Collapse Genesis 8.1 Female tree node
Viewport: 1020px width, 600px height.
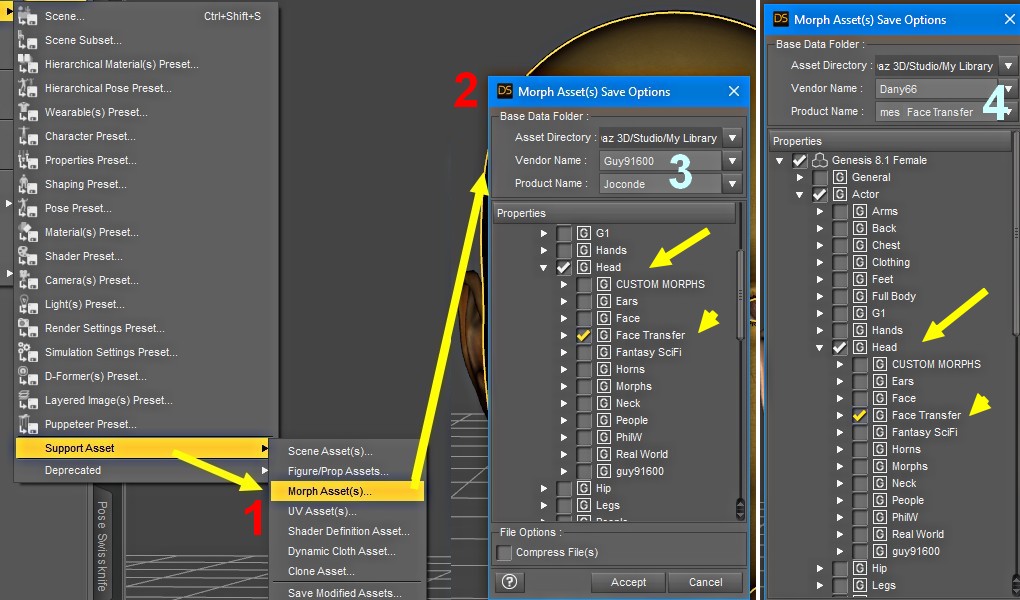point(779,160)
